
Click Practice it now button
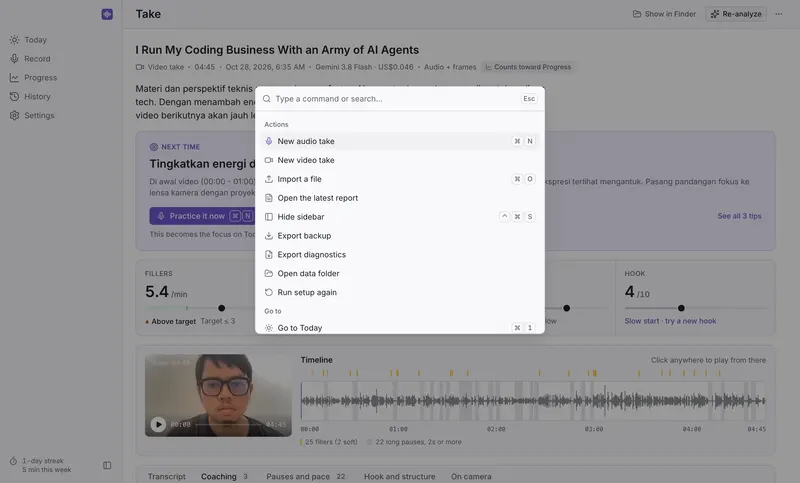(x=202, y=216)
